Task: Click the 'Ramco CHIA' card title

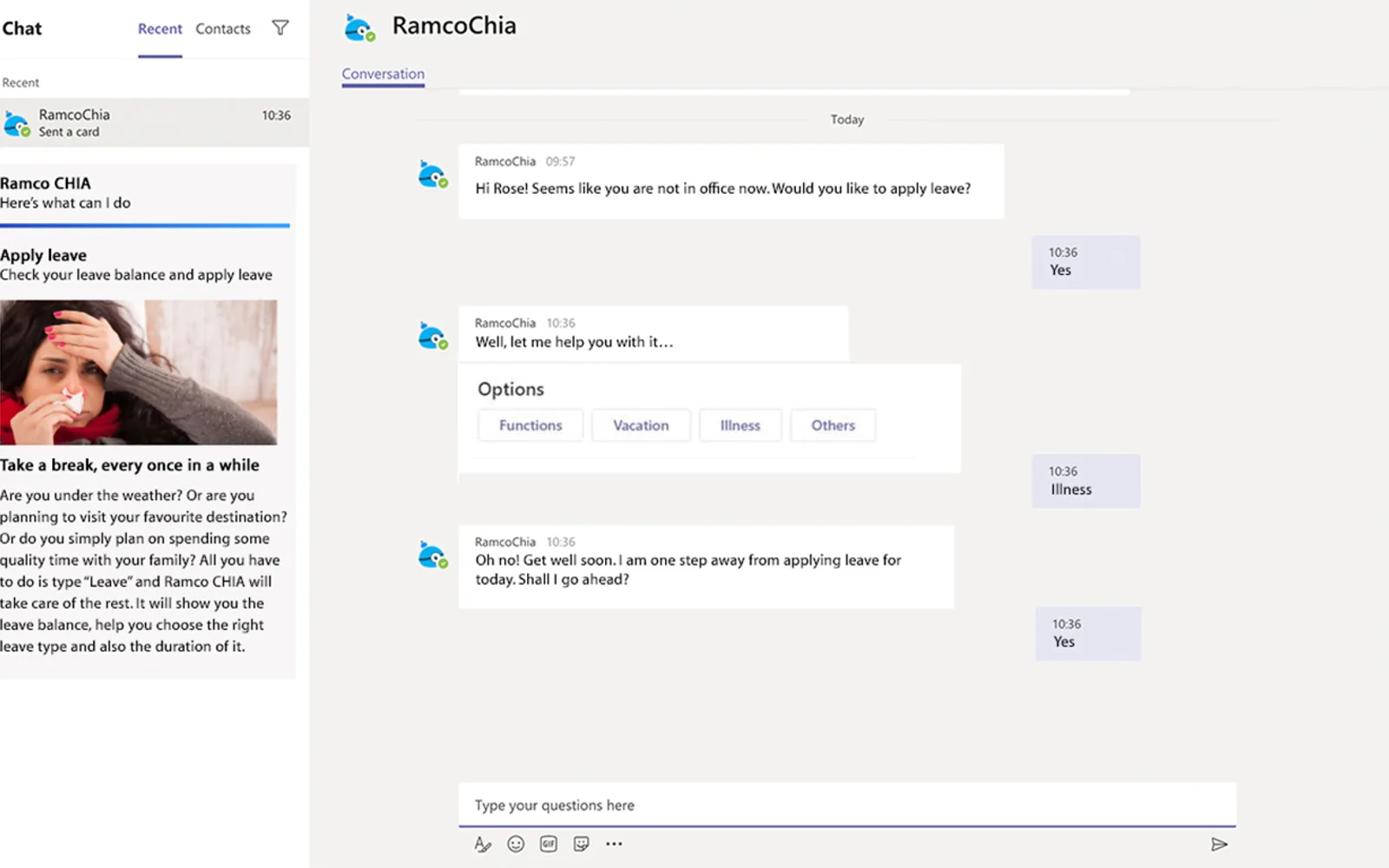Action: coord(45,183)
